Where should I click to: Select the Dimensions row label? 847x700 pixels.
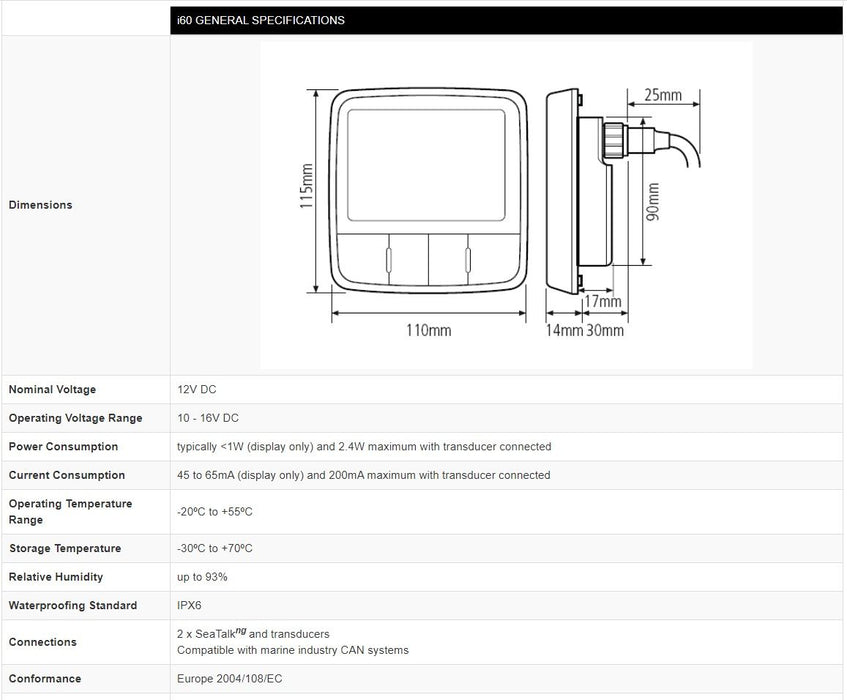point(41,205)
